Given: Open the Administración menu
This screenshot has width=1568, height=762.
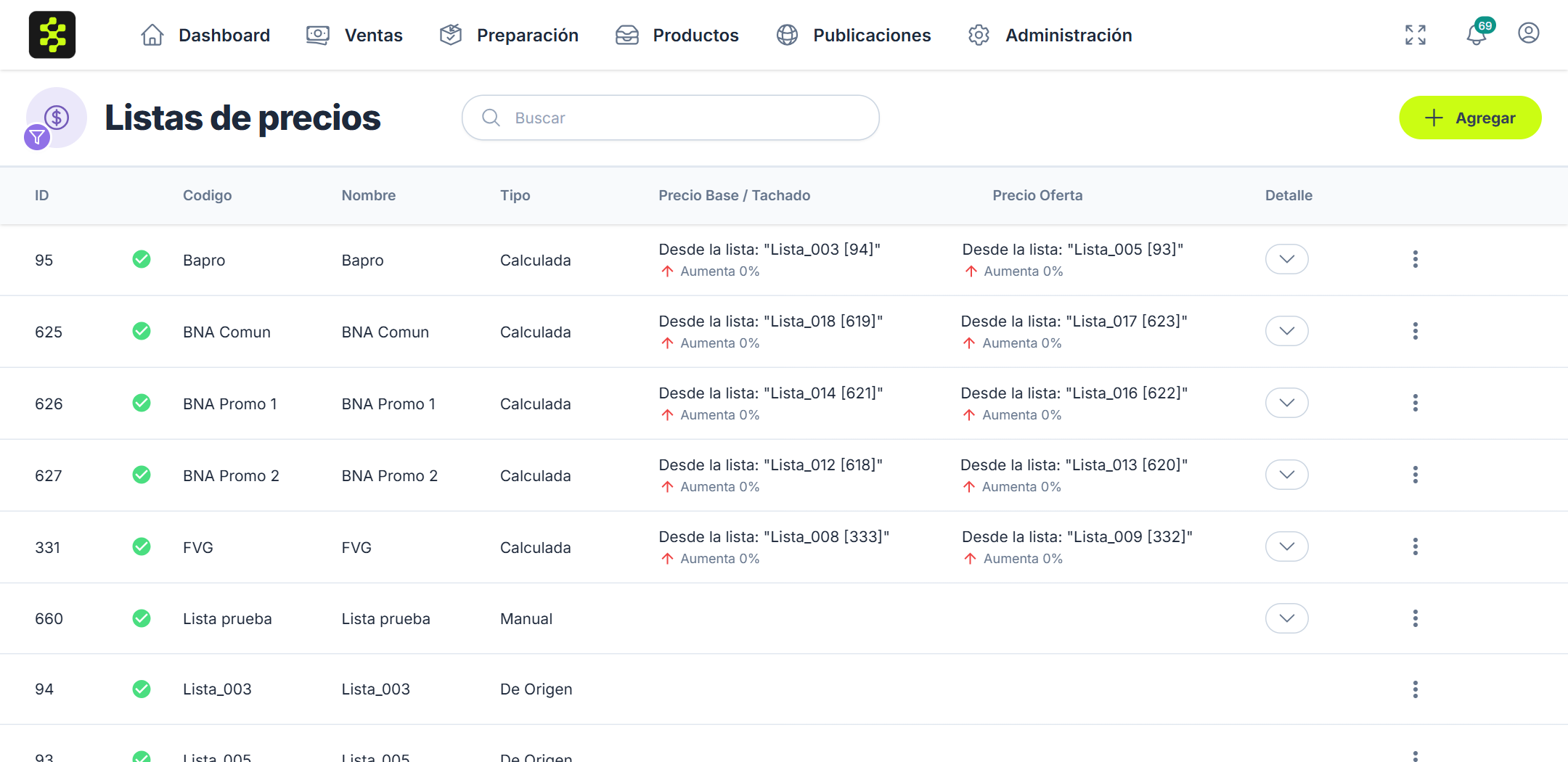Looking at the screenshot, I should [x=1050, y=35].
